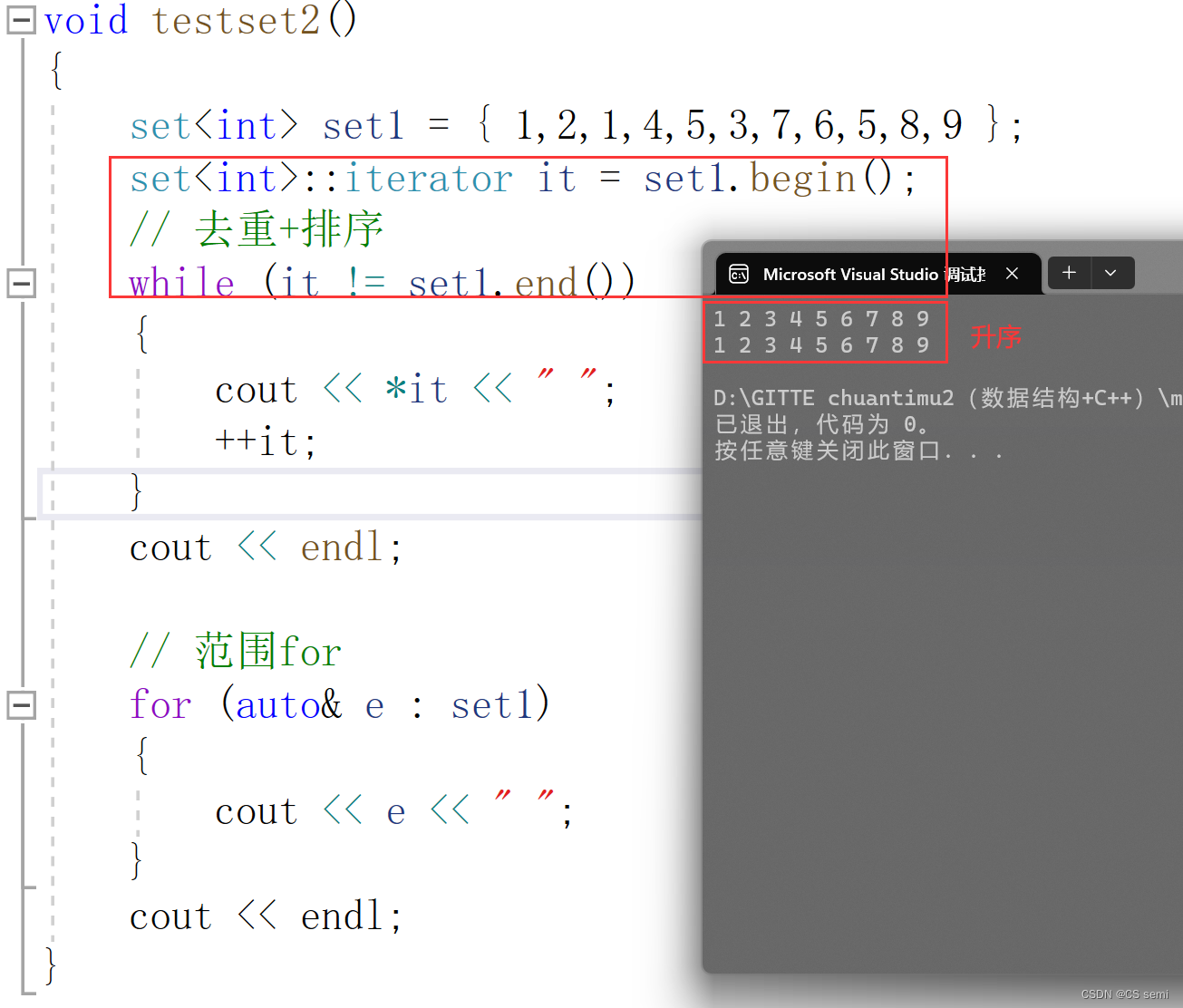Image resolution: width=1183 pixels, height=1008 pixels.
Task: Click the last 'cout << endl;' statement
Action: tap(266, 916)
